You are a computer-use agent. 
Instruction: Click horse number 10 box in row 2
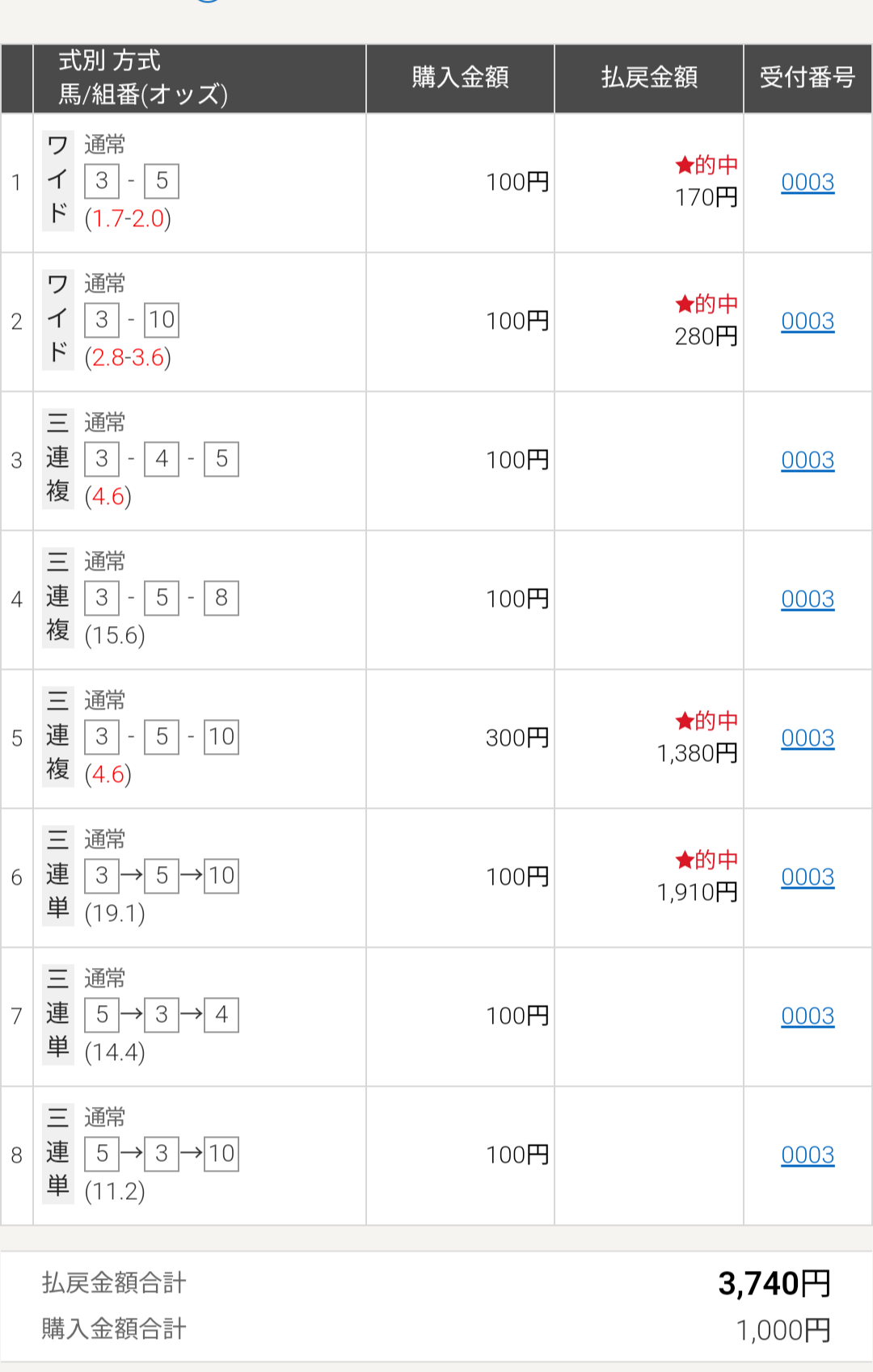coord(162,320)
